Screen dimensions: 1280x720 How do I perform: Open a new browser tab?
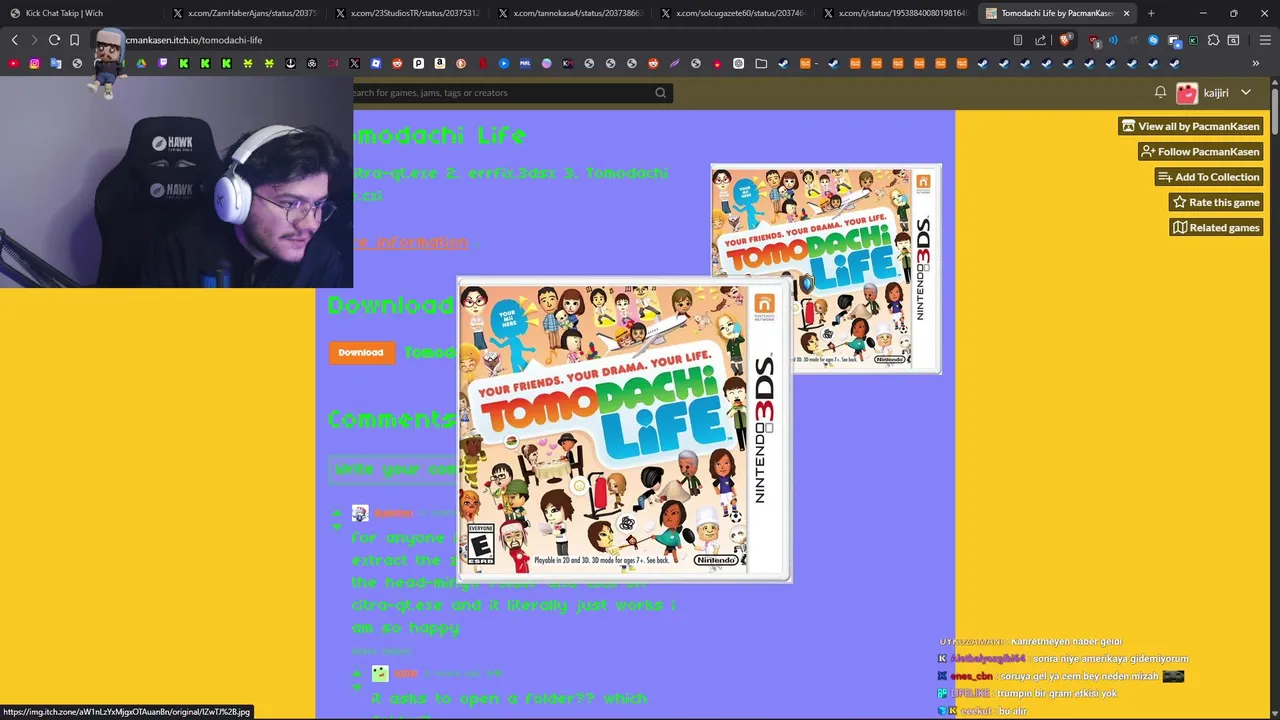pyautogui.click(x=1151, y=13)
